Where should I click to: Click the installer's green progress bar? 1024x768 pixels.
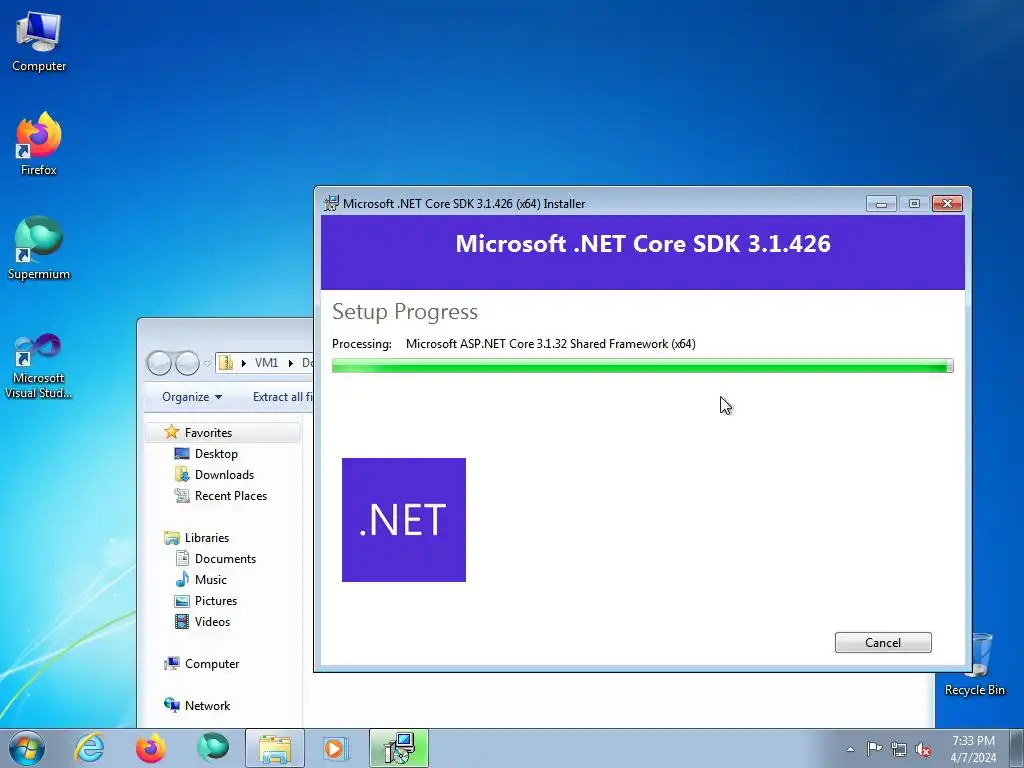643,366
